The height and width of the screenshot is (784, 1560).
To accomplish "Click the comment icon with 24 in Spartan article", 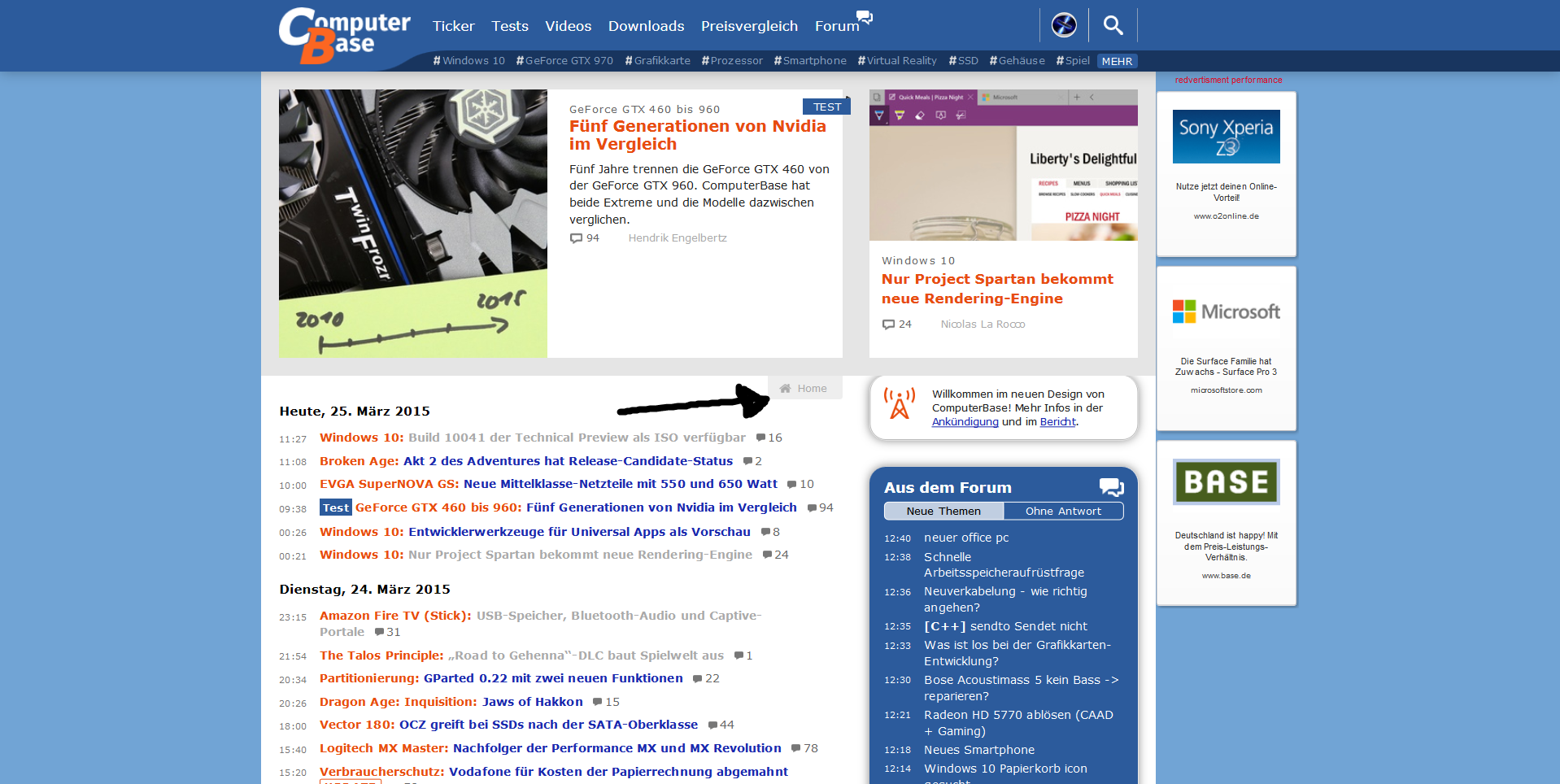I will click(888, 324).
